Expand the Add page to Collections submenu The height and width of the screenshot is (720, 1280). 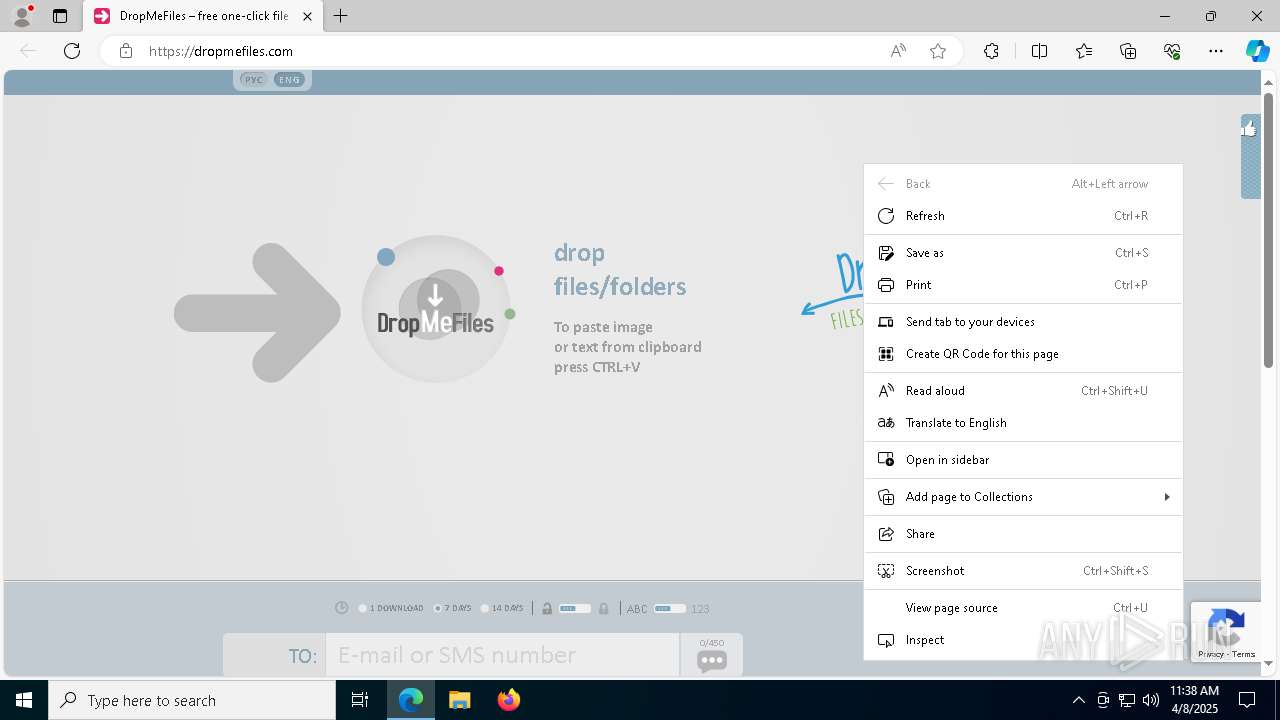pos(1023,497)
